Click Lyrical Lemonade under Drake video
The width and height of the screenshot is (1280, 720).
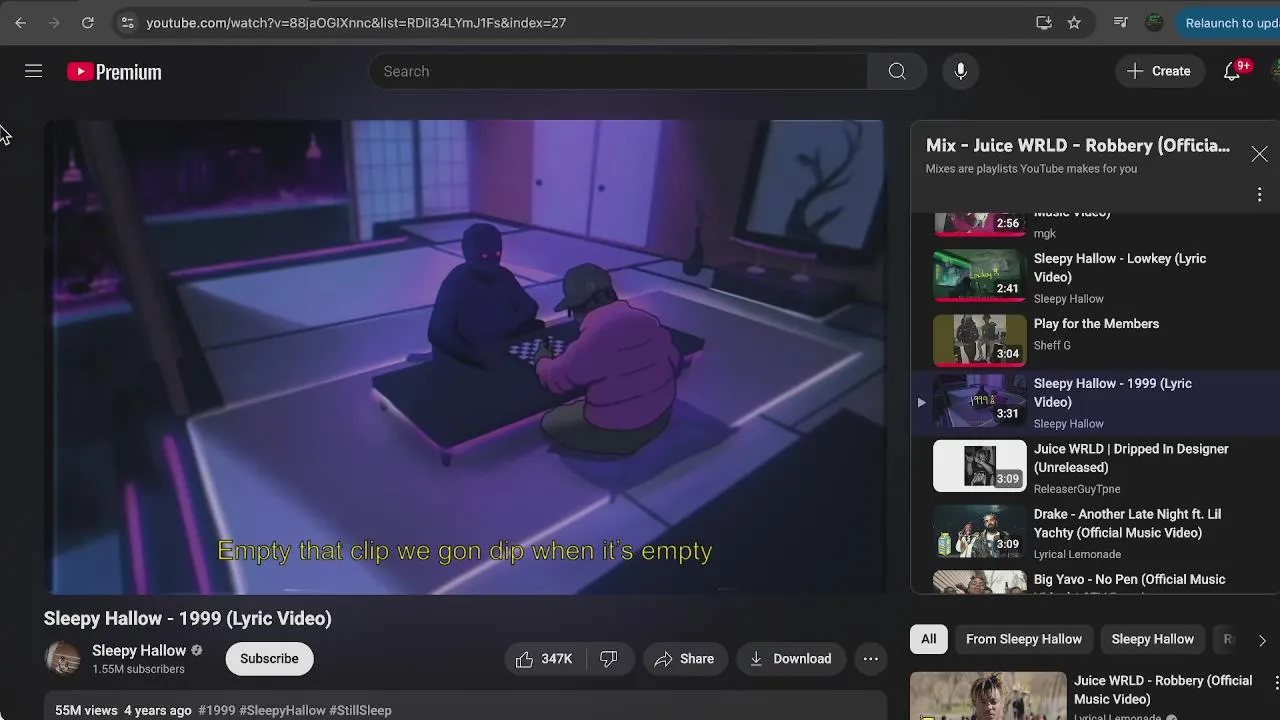(x=1077, y=554)
